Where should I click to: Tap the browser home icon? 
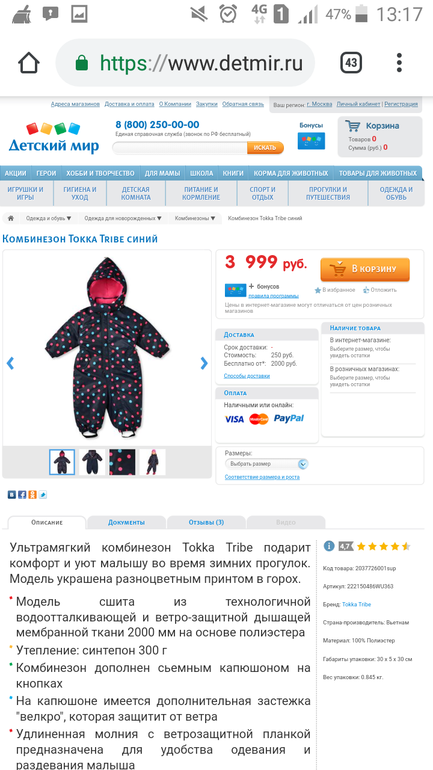click(28, 63)
